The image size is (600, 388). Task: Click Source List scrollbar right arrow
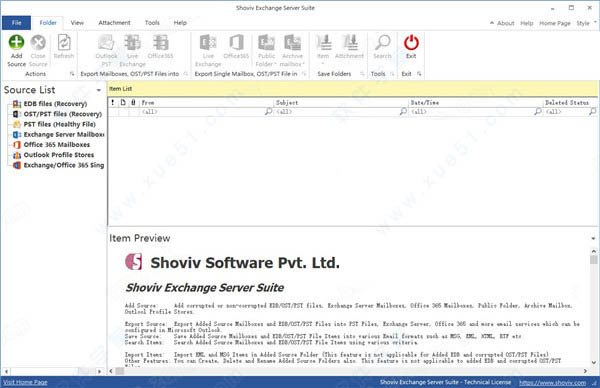coord(99,371)
